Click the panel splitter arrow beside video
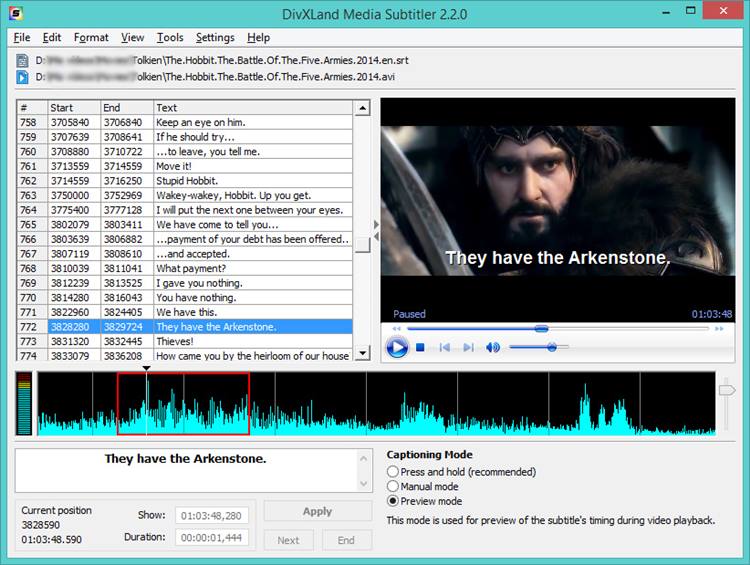 (x=376, y=224)
